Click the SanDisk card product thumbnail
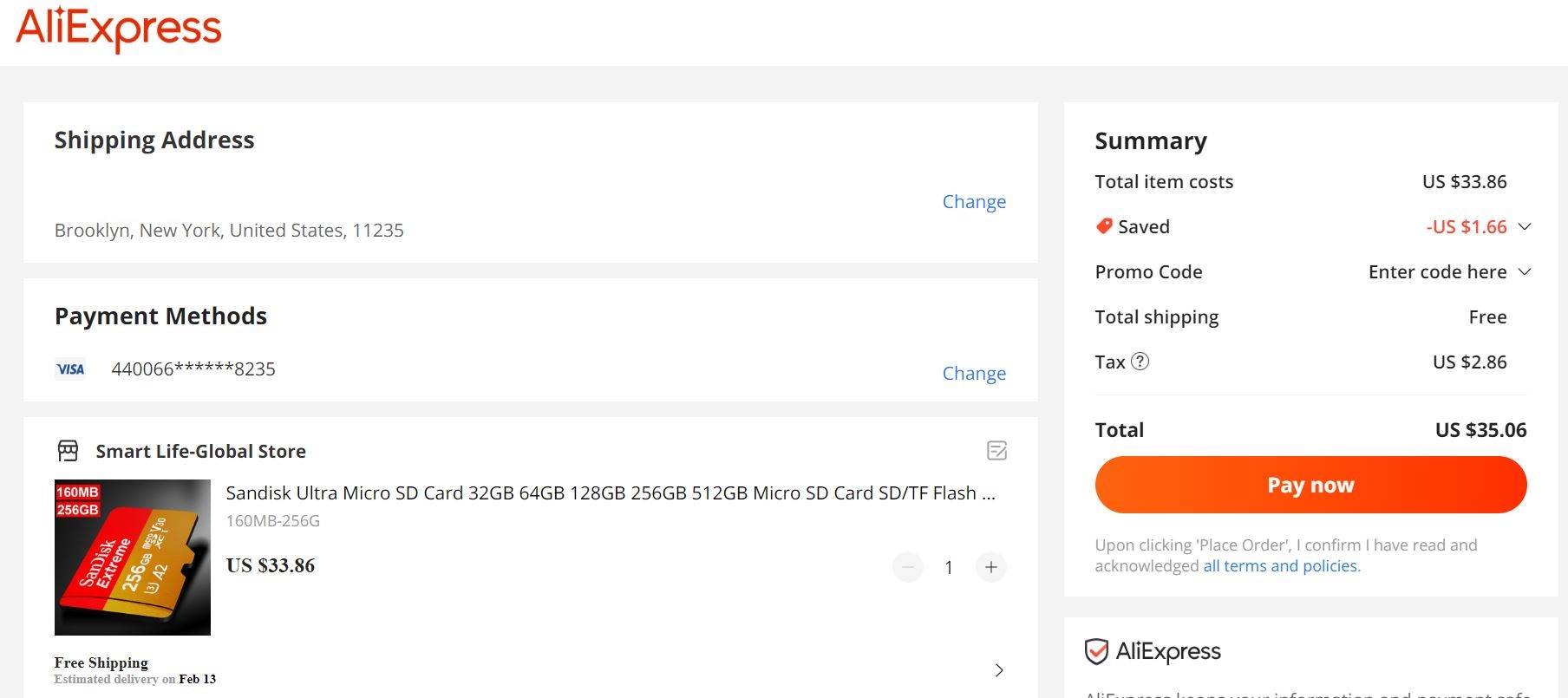 tap(133, 558)
